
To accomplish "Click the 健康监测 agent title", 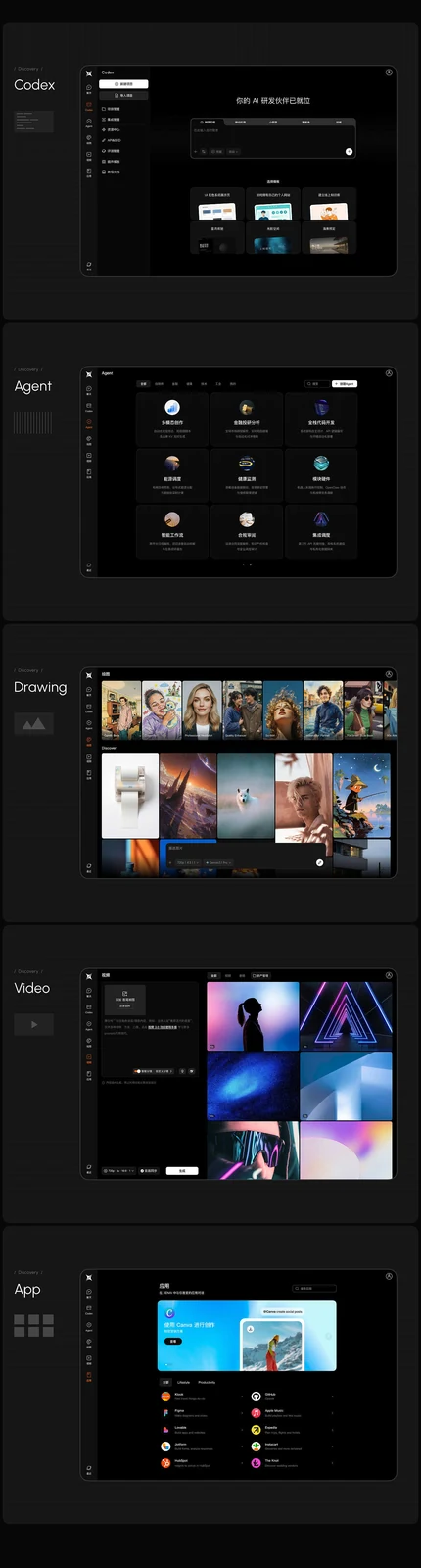I will pos(247,479).
